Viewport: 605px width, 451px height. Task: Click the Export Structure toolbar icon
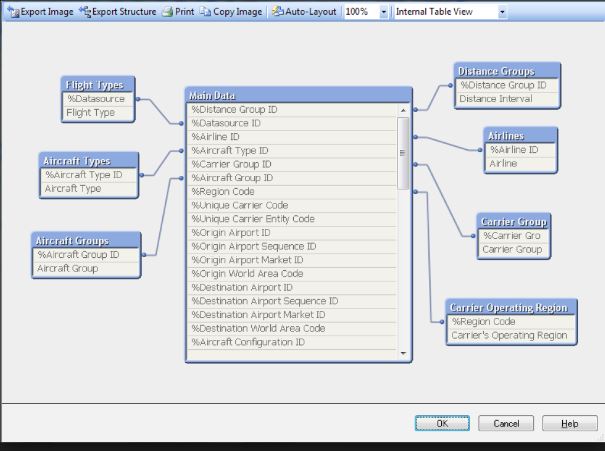pyautogui.click(x=85, y=12)
